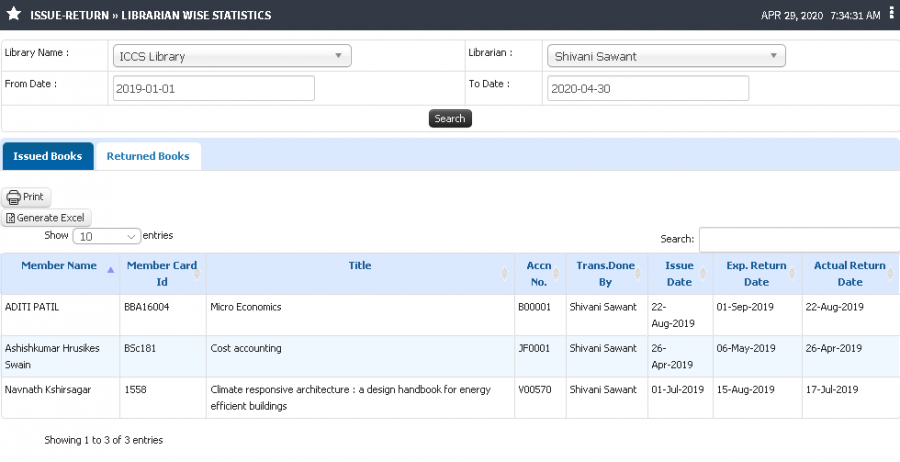900x462 pixels.
Task: Click issue date 01-Jul-2019
Action: [x=677, y=390]
